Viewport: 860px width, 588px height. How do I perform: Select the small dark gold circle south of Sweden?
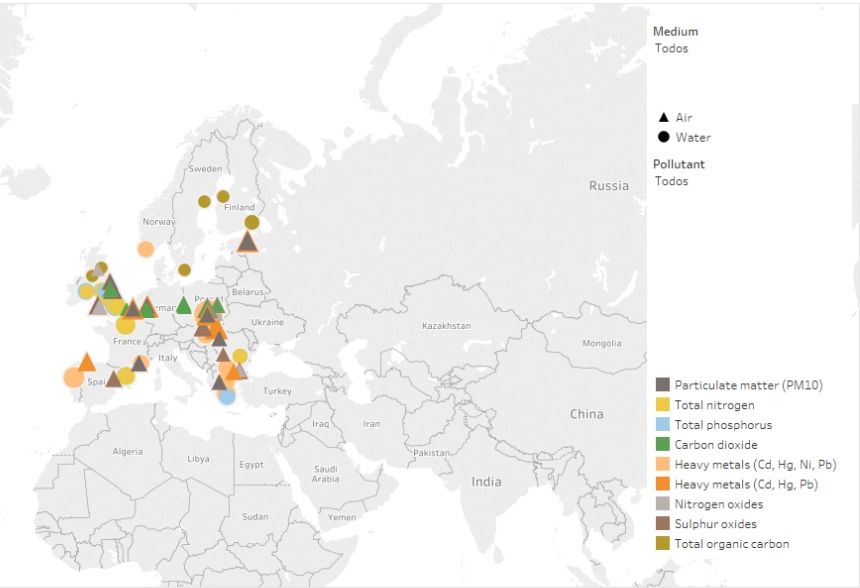pyautogui.click(x=184, y=270)
